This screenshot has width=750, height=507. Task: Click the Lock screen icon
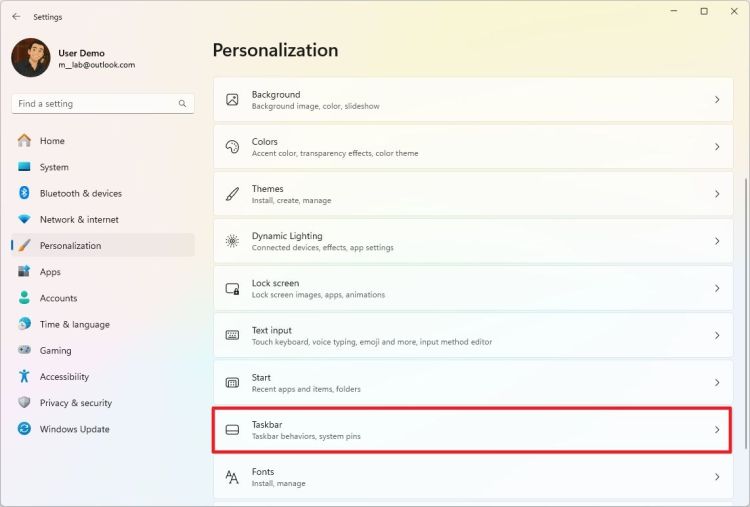tap(232, 288)
